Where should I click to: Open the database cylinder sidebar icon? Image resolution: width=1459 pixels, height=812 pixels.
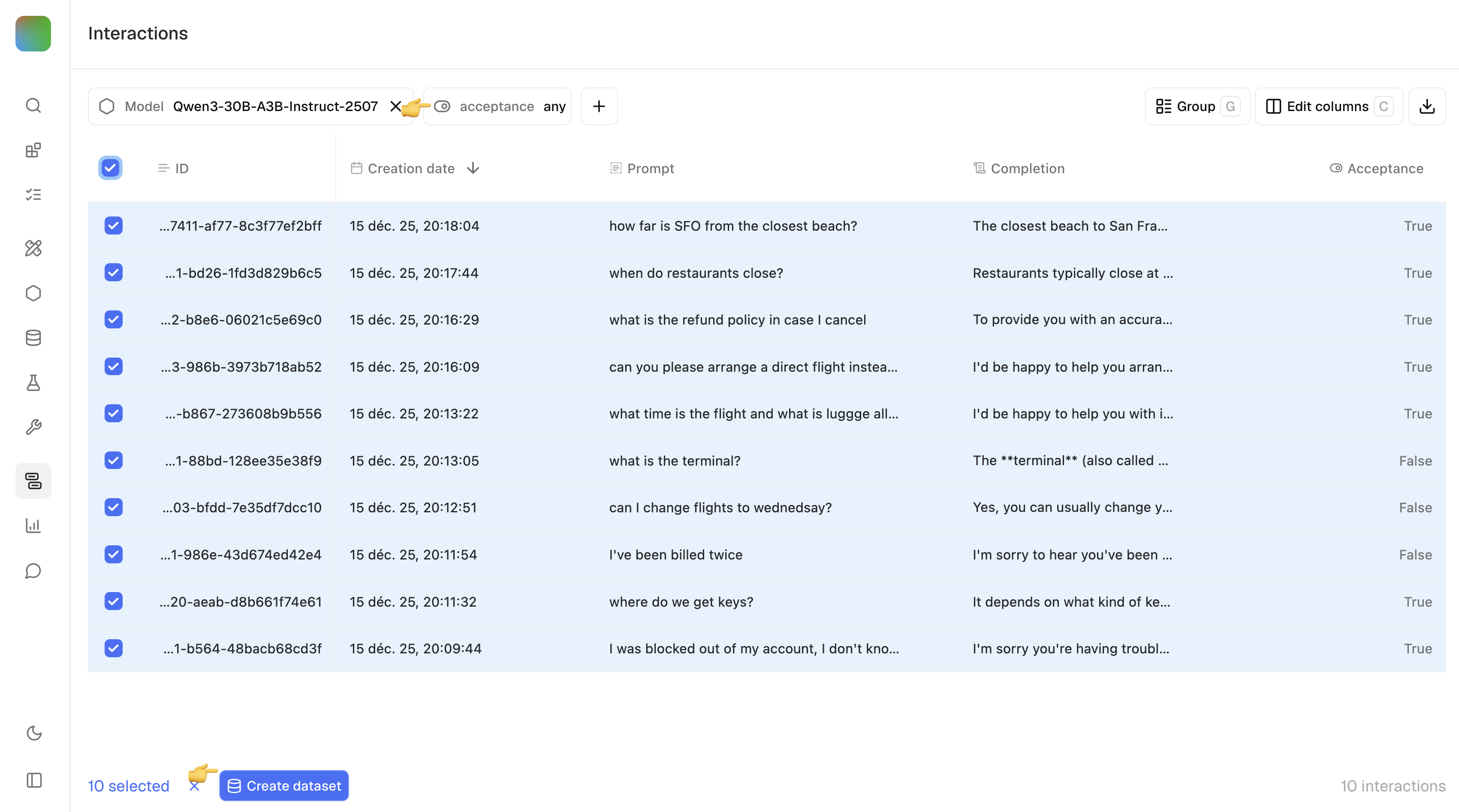(x=33, y=338)
